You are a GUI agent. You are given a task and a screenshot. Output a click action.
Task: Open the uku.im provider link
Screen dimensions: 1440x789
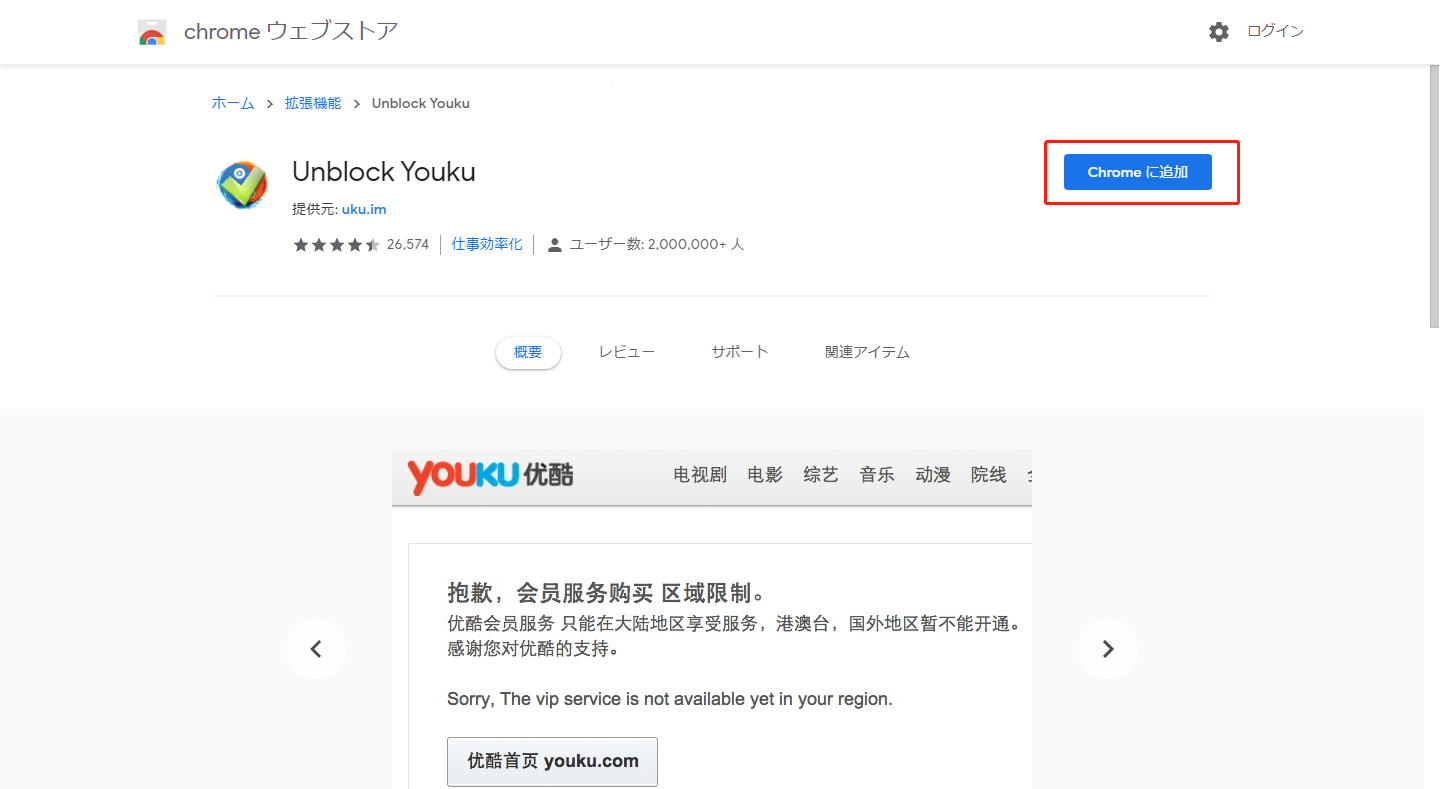pyautogui.click(x=364, y=209)
